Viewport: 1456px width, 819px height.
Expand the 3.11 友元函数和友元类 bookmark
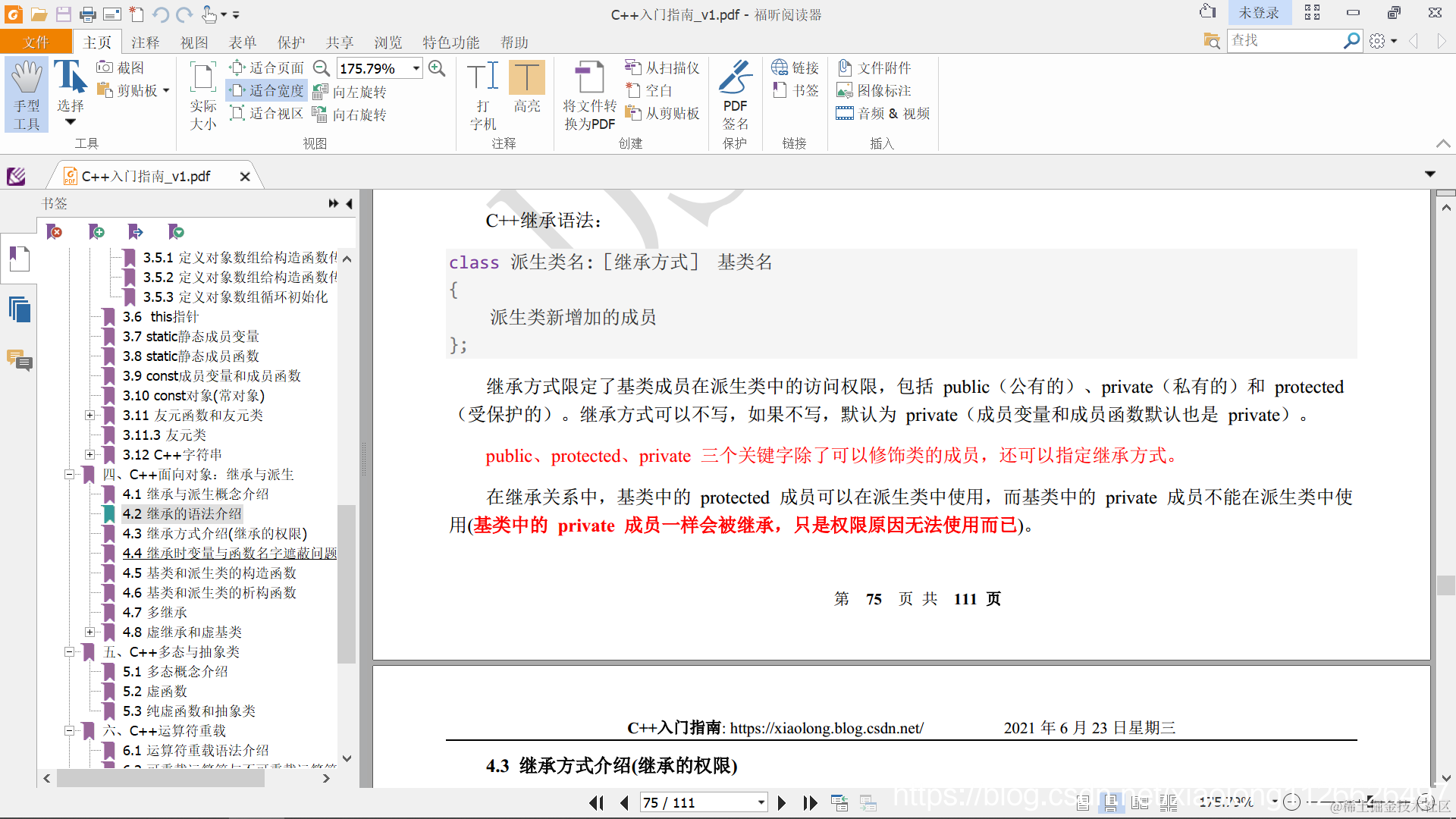(x=89, y=415)
